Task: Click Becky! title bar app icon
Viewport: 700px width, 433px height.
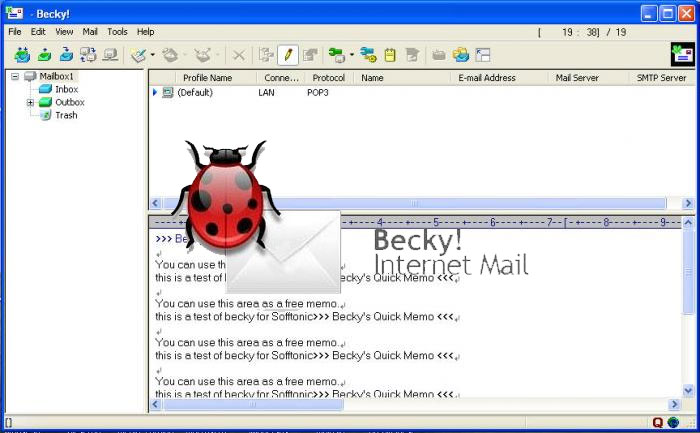Action: (x=15, y=13)
